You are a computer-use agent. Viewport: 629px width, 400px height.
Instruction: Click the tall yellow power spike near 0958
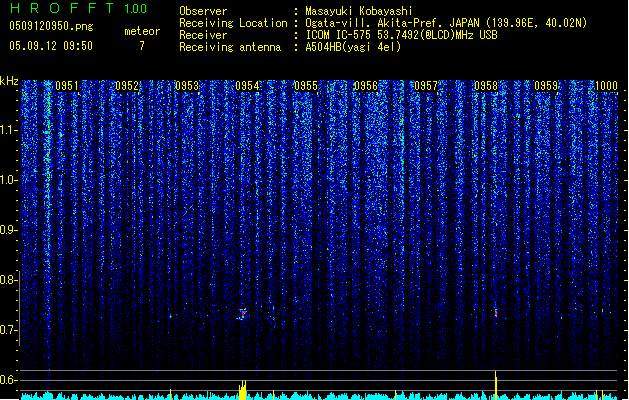coord(496,385)
